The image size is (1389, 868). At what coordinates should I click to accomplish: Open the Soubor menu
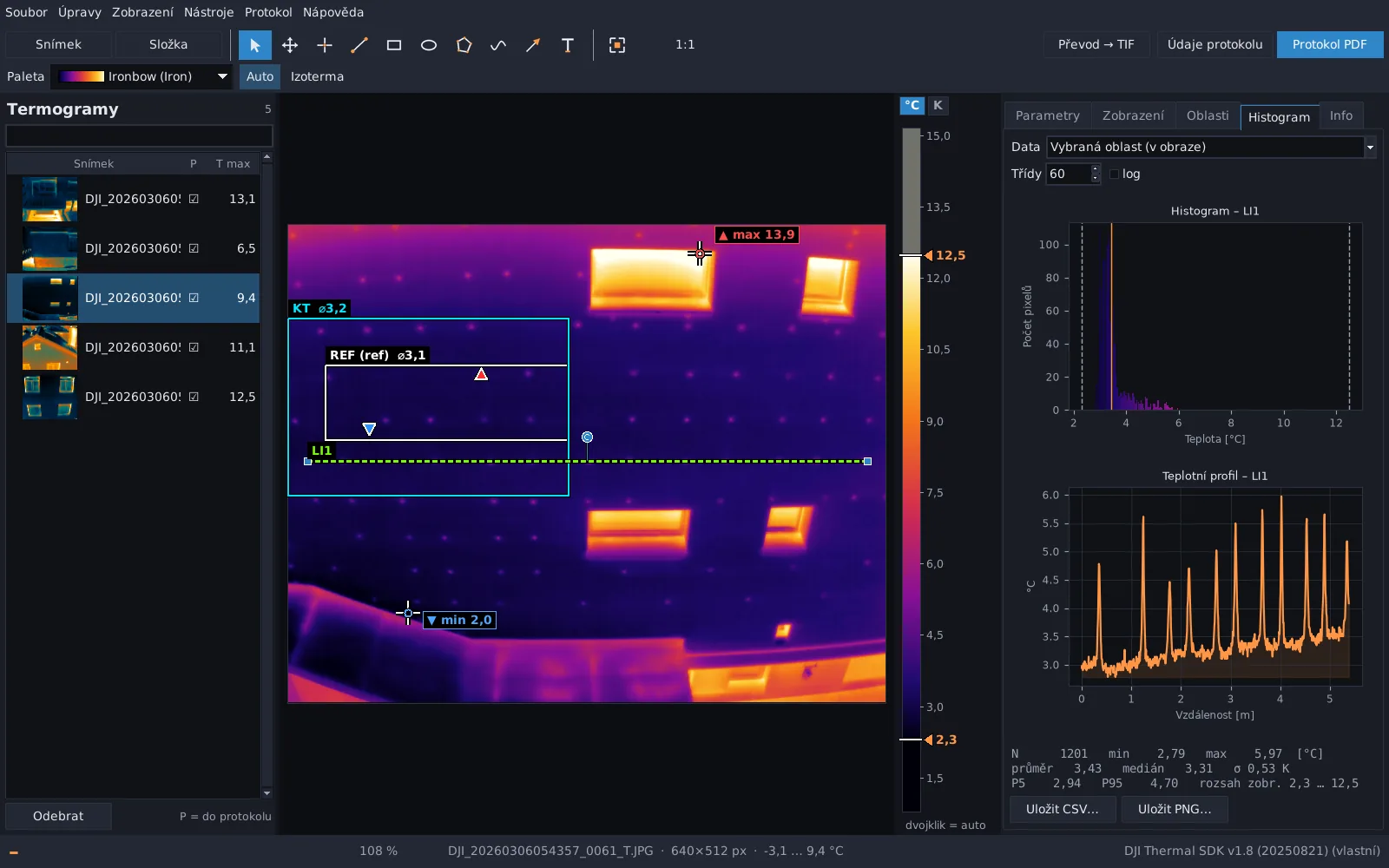[x=26, y=12]
